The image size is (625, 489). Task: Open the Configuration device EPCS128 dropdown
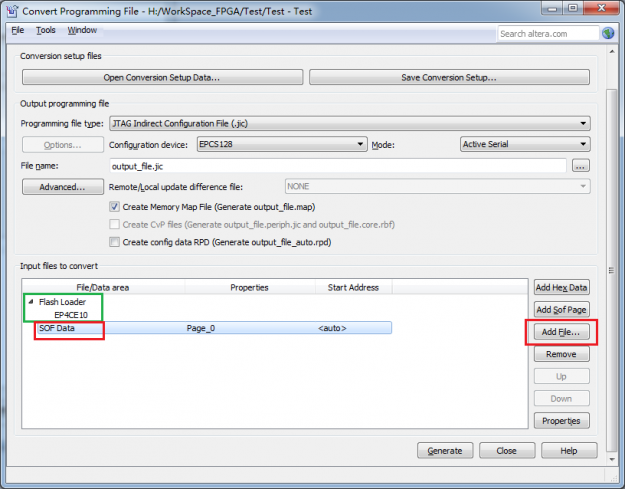click(281, 144)
